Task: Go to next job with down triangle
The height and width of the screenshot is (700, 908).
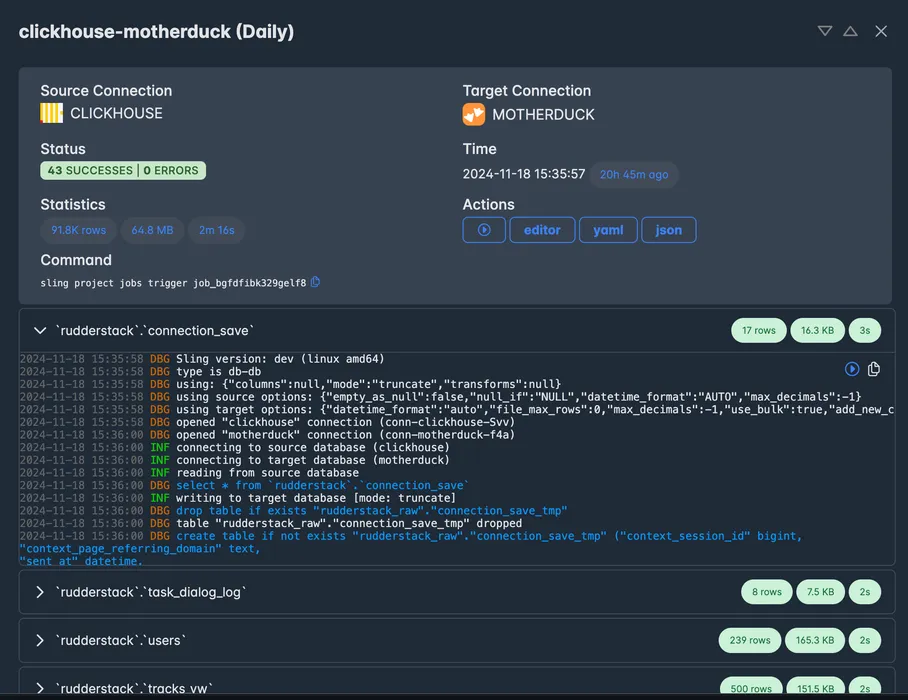Action: 825,31
